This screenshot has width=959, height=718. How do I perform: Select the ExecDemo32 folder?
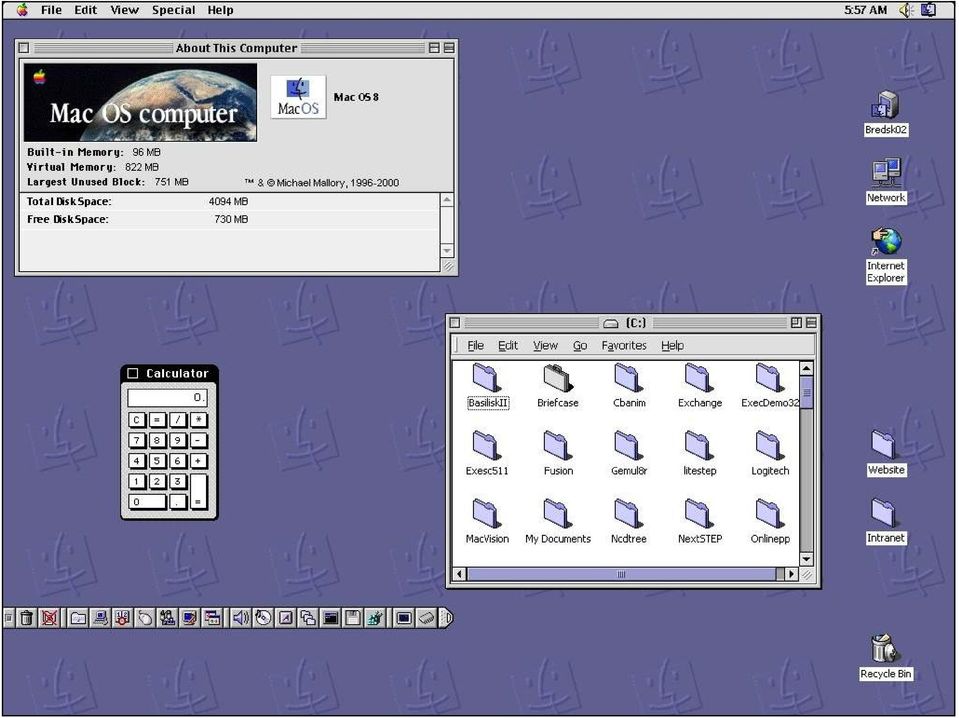[769, 385]
